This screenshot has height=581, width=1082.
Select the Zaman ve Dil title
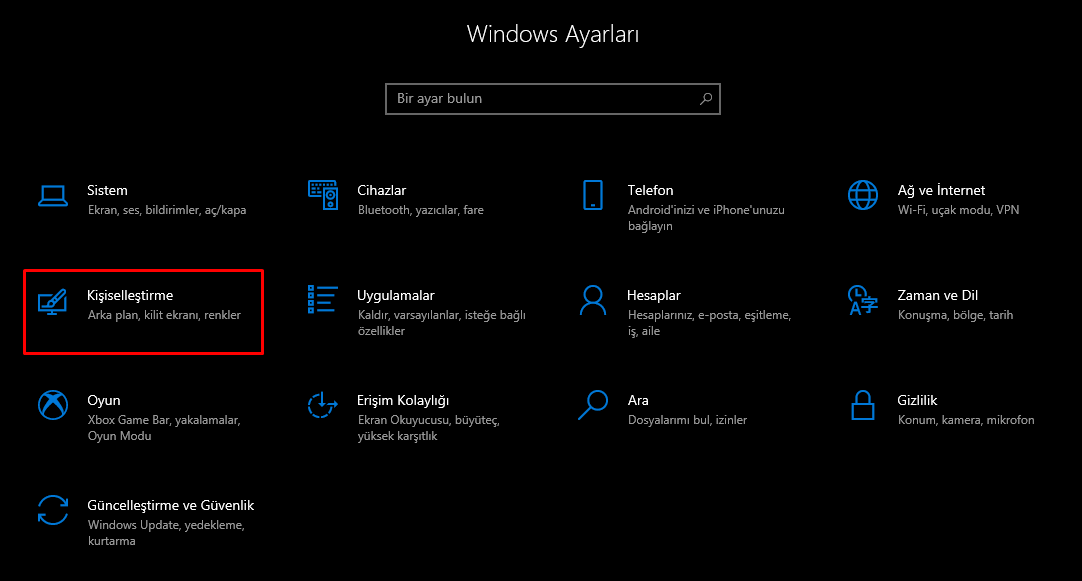point(937,295)
